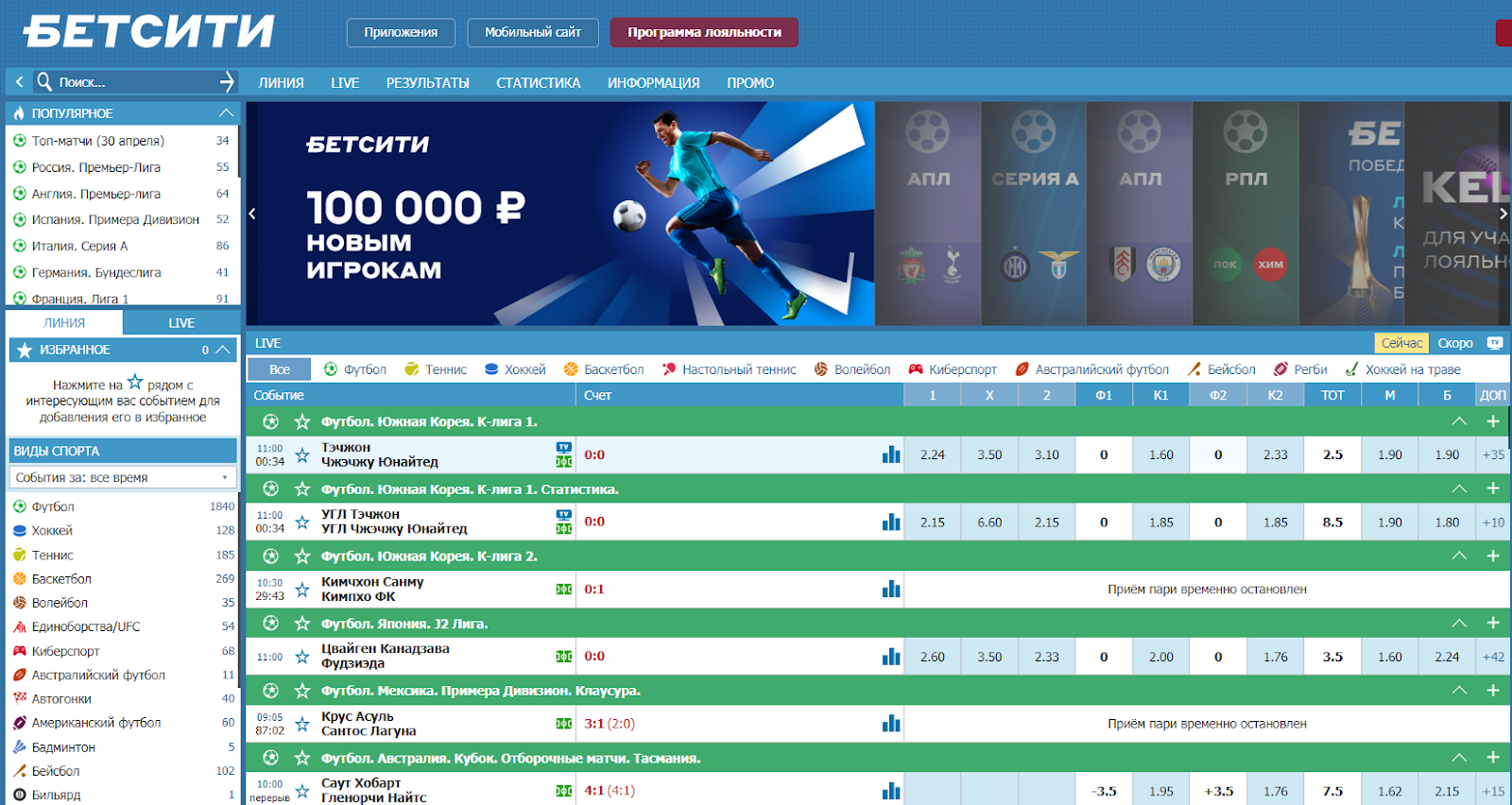Favorite Австралия Кубок league star
The height and width of the screenshot is (805, 1512).
pos(302,758)
